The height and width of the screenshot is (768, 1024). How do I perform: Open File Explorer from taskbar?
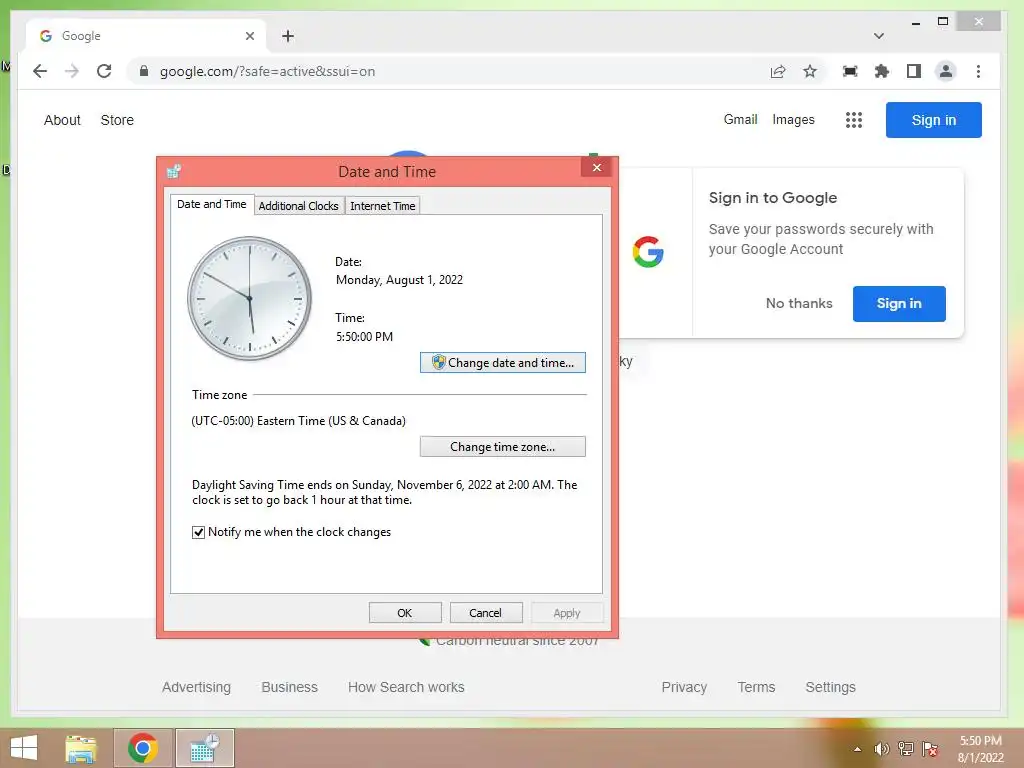pos(81,748)
